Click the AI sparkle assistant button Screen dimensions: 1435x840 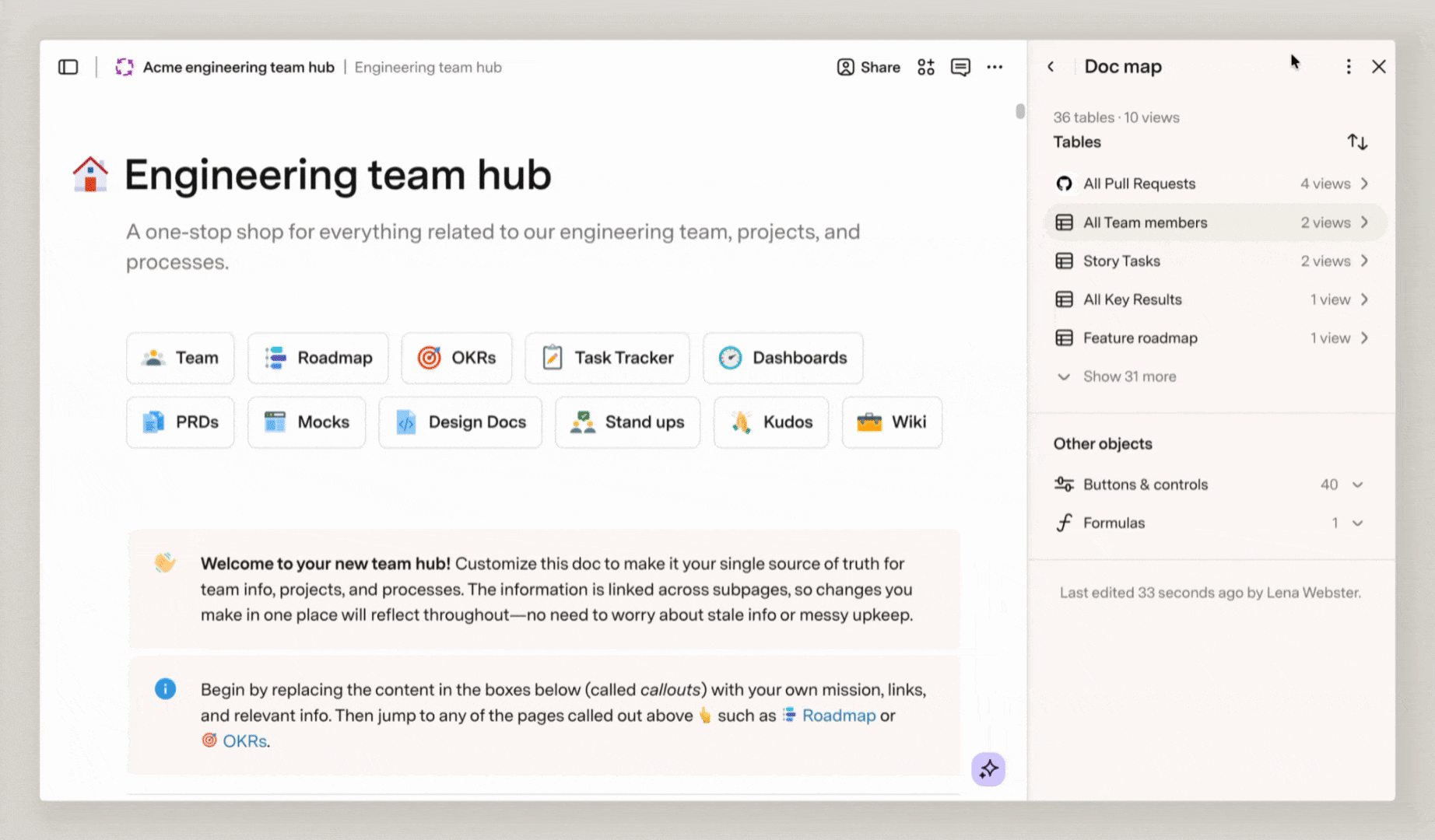(988, 769)
